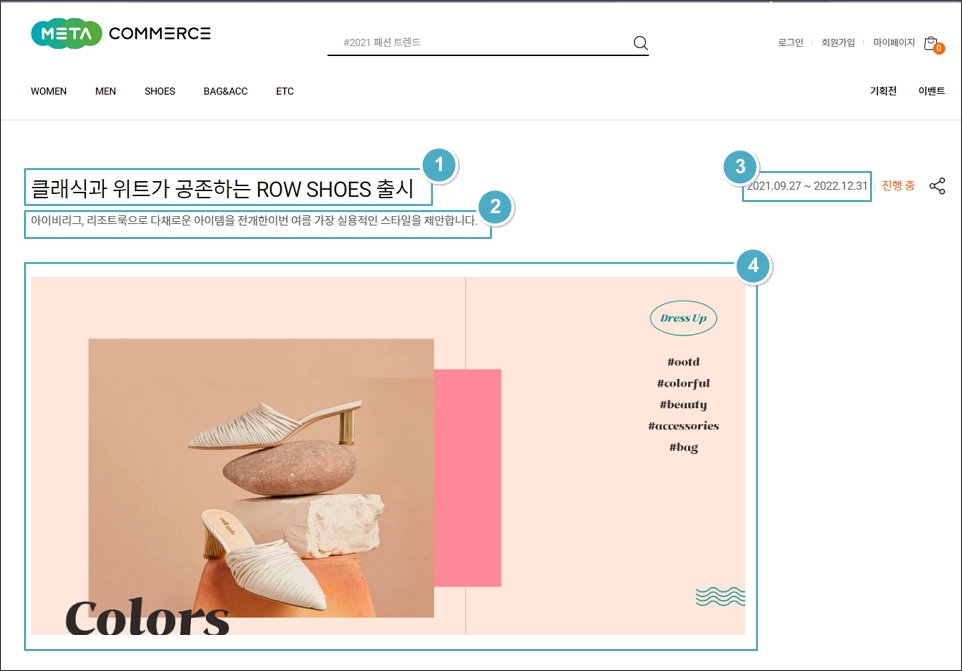Viewport: 962px width, 671px height.
Task: Click the numbered badge 1 marker
Action: point(438,166)
